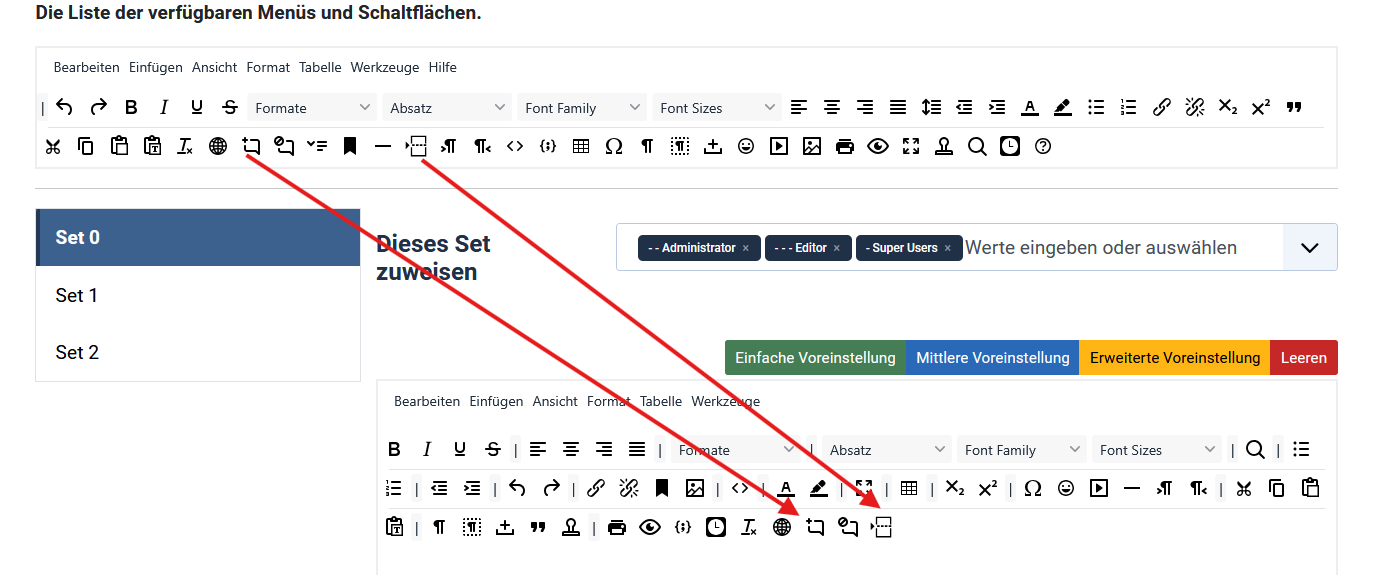Click the Omega special character icon in the Set 0 toolbar

pyautogui.click(x=1033, y=488)
